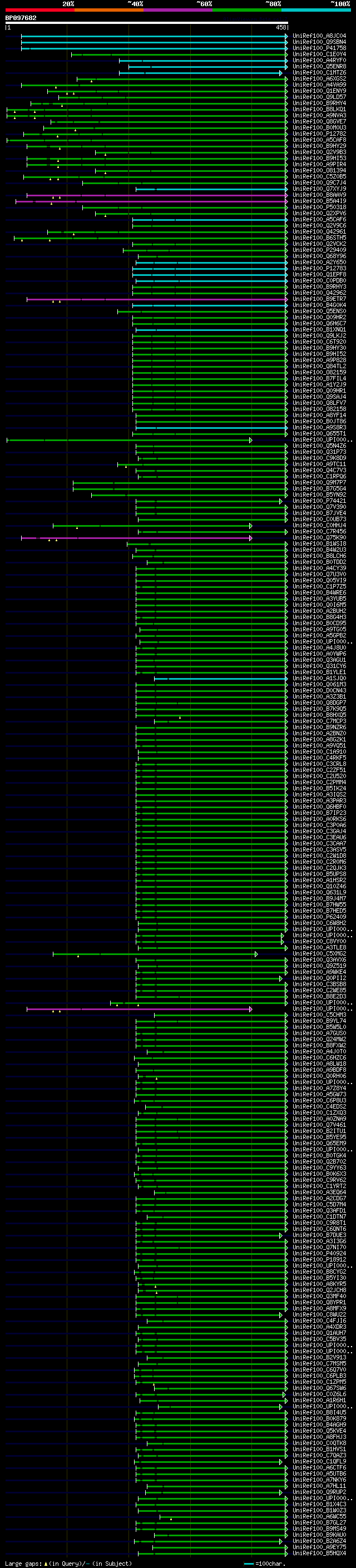Click the green ~80% identity legend bar

pyautogui.click(x=247, y=10)
